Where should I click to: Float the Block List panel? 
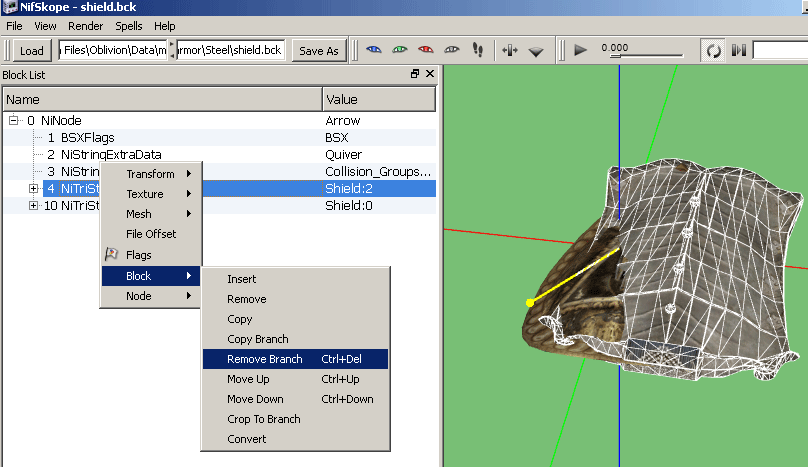[x=415, y=74]
